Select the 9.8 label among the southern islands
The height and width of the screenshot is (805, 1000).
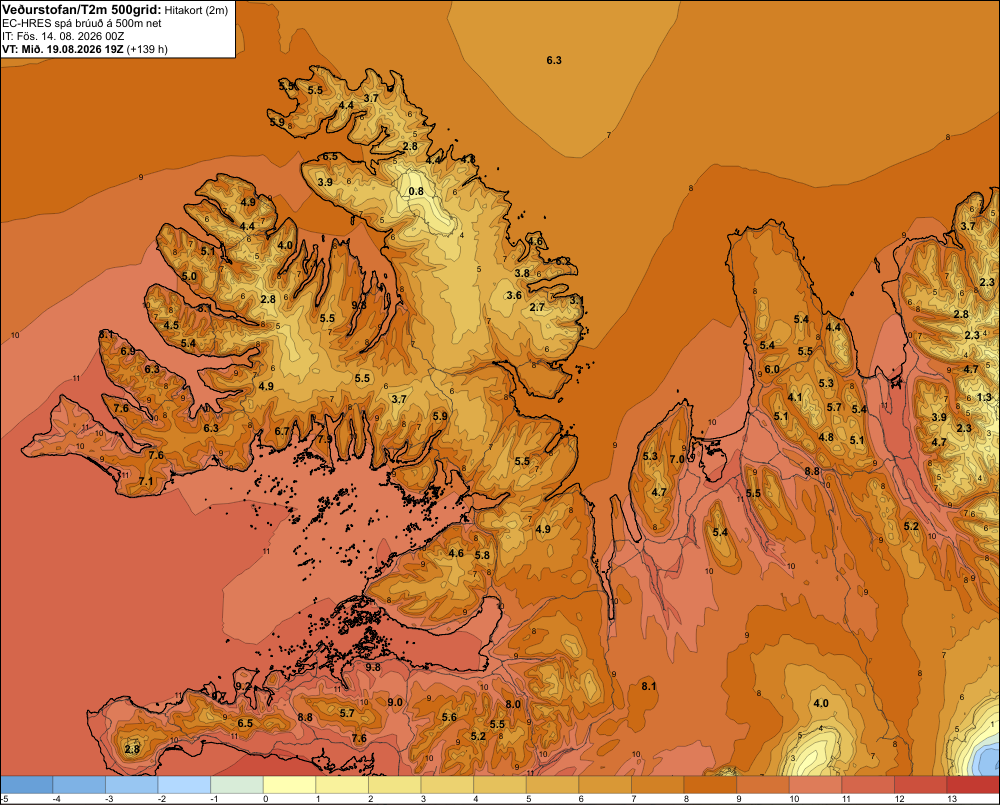click(x=373, y=667)
